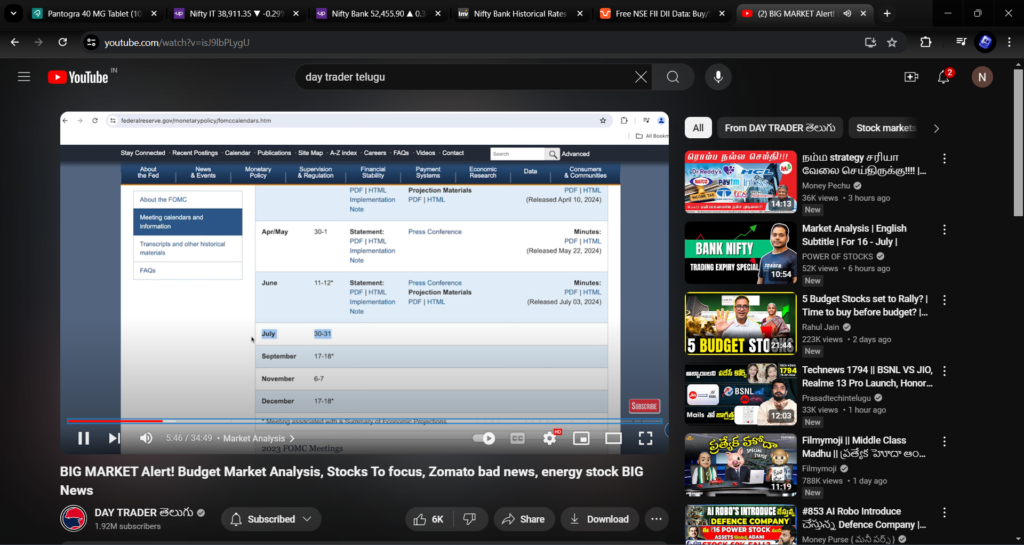1024x545 pixels.
Task: Enter fullscreen mode
Action: [x=645, y=438]
